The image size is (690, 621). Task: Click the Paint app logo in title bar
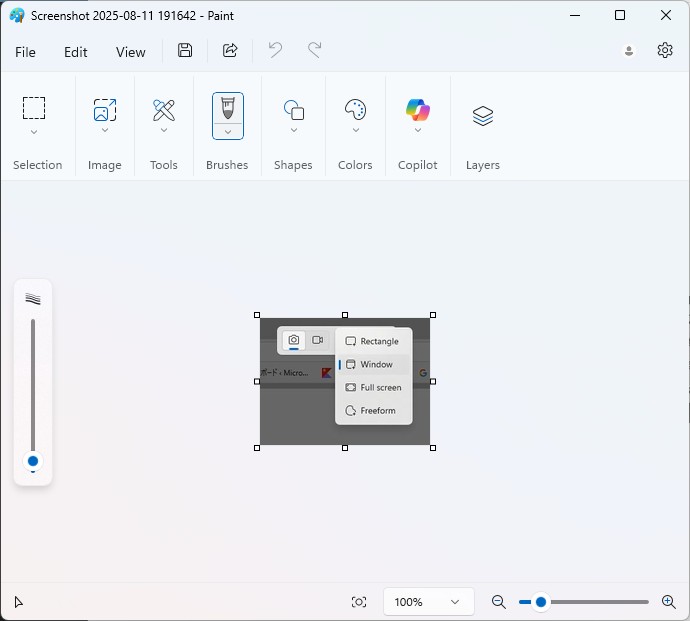[x=17, y=15]
